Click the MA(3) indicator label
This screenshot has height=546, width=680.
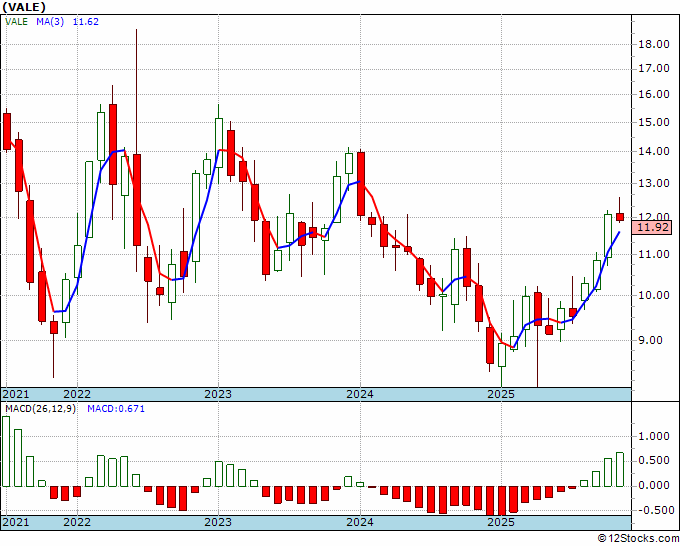click(50, 22)
